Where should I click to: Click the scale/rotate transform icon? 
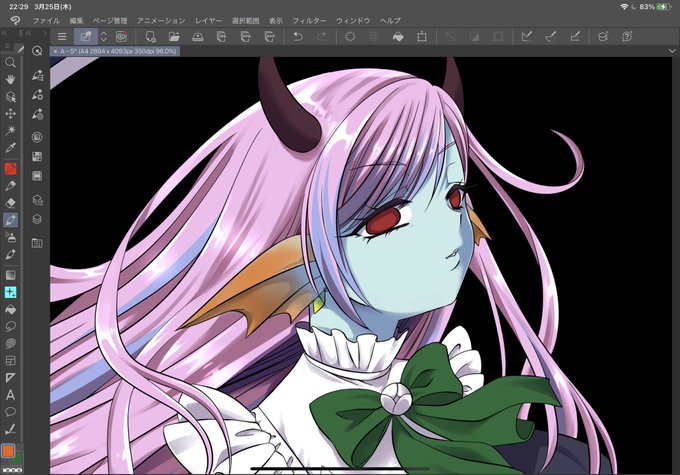(422, 36)
